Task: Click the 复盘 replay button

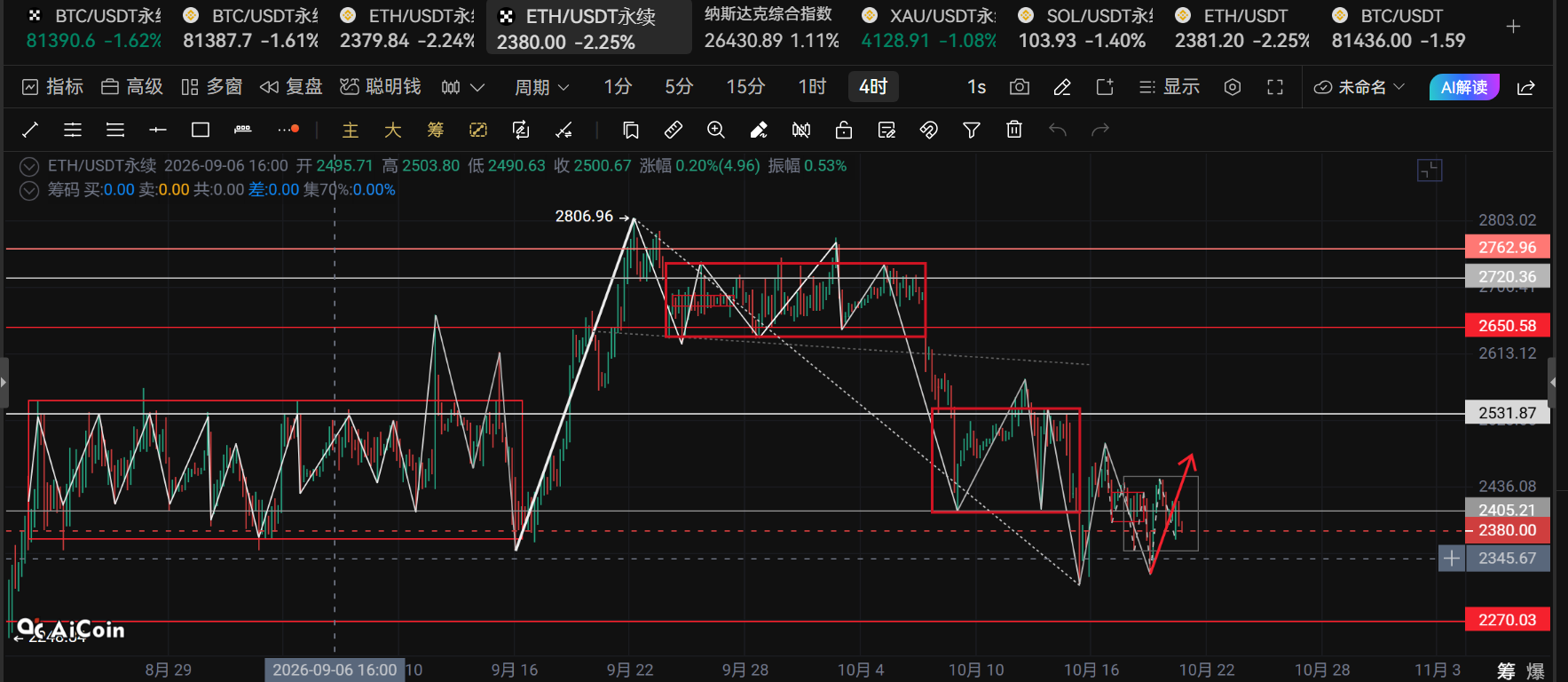Action: pos(291,87)
